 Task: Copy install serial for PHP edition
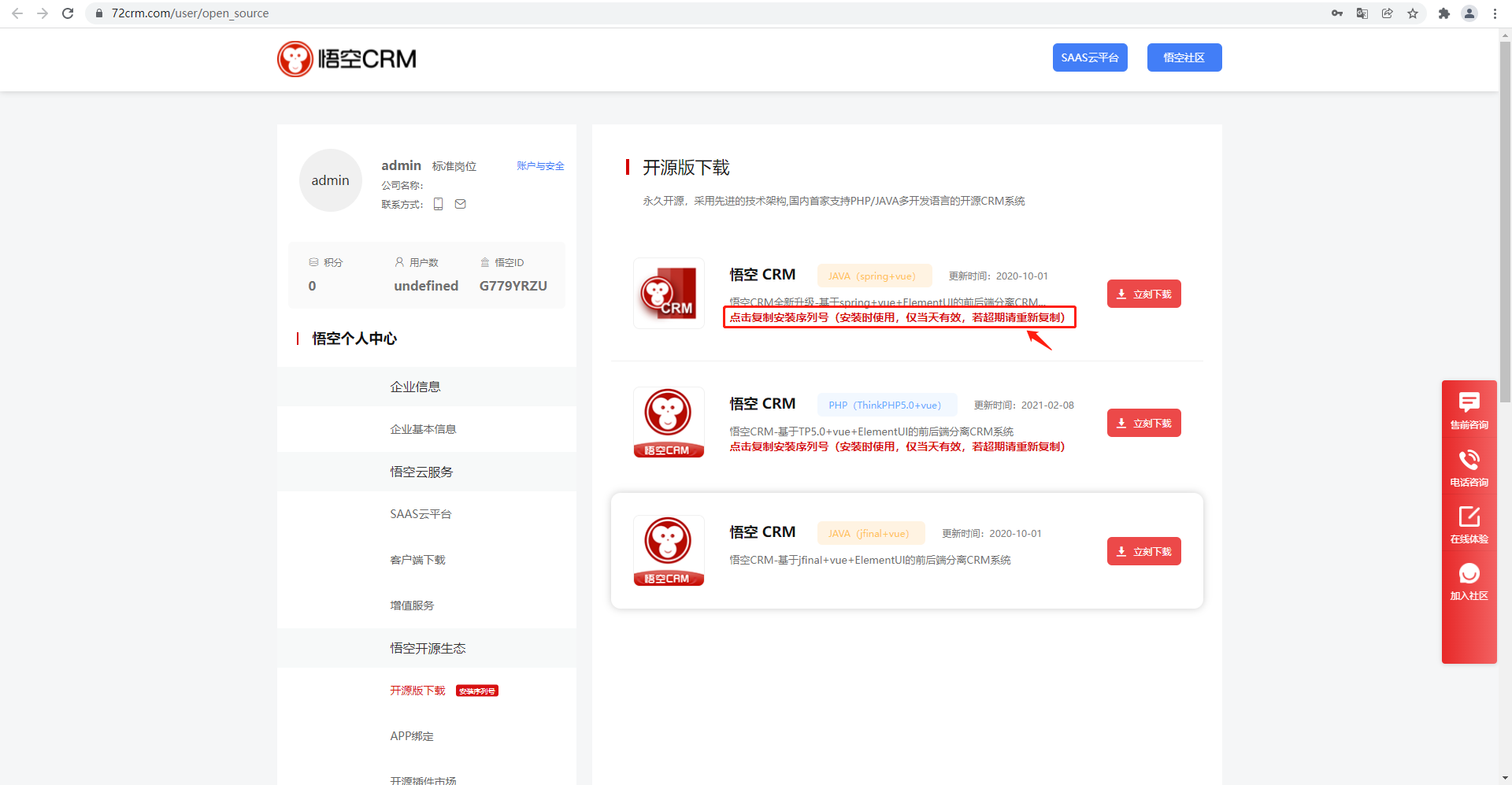(897, 446)
